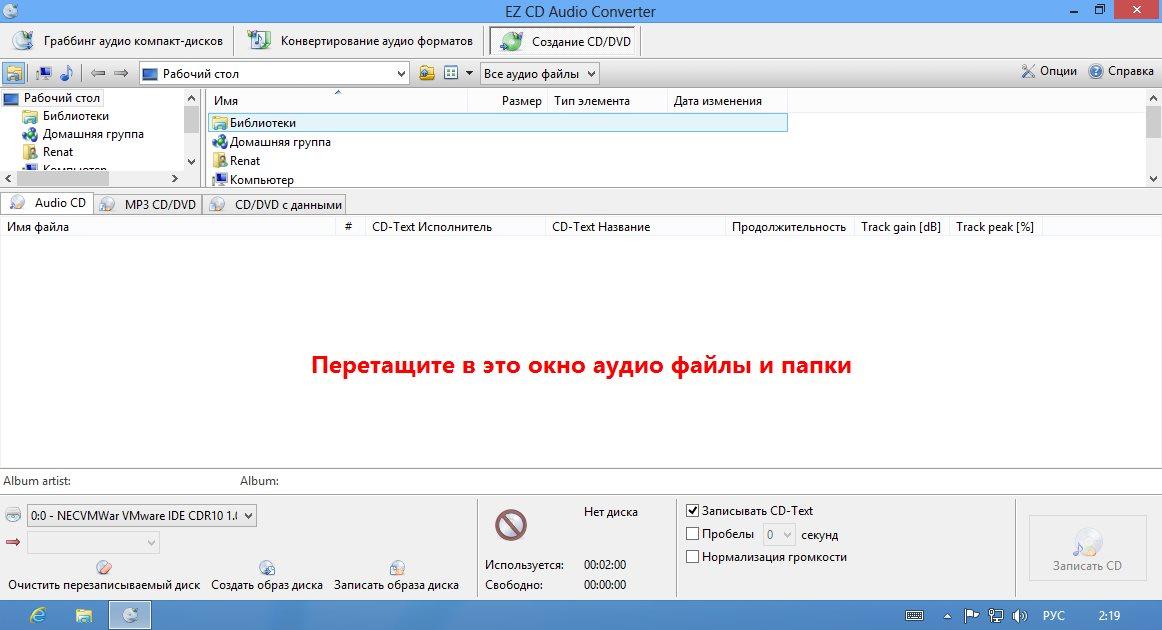Image resolution: width=1162 pixels, height=630 pixels.
Task: Open Опции settings
Action: [x=1049, y=71]
